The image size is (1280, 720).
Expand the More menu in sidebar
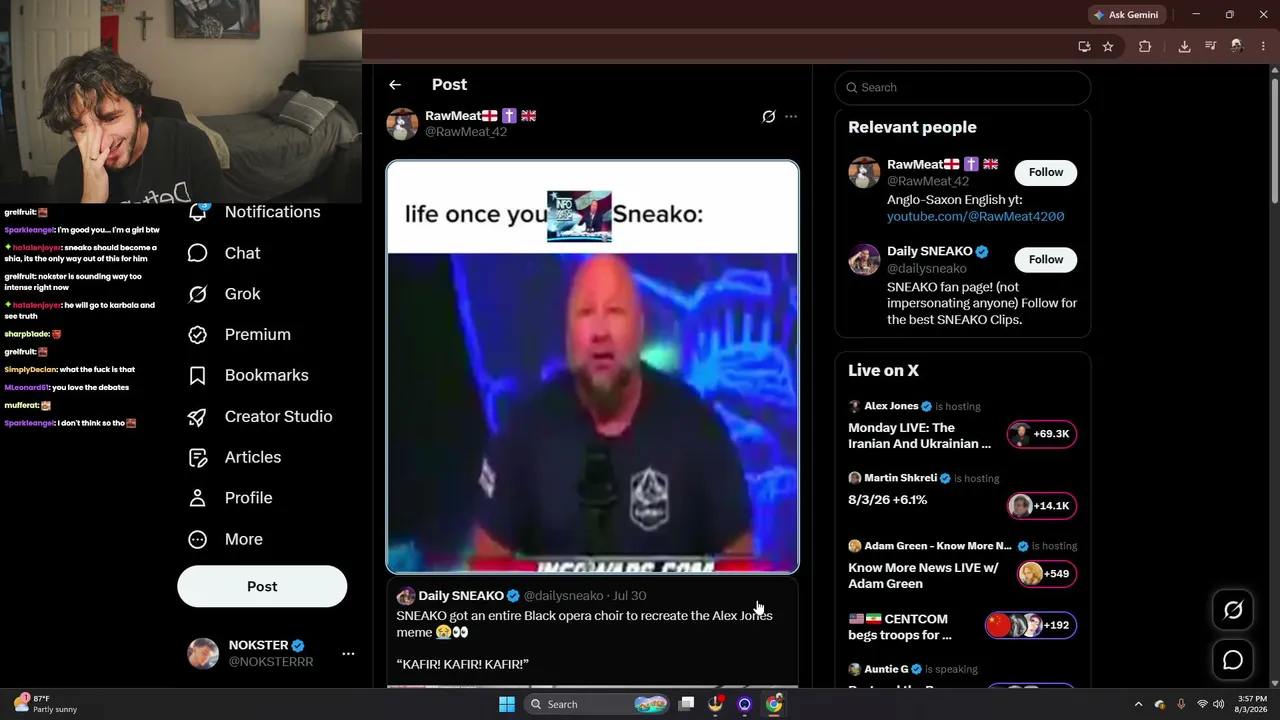tap(225, 539)
